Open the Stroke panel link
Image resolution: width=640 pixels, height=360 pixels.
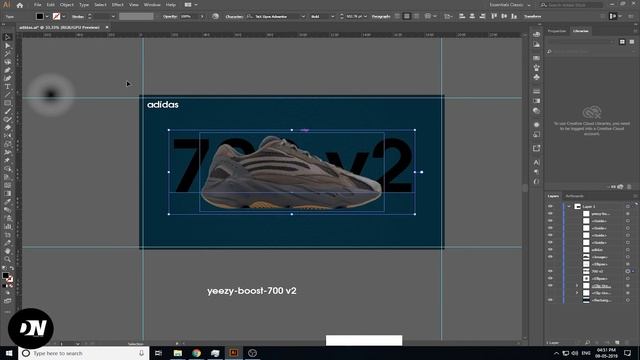pyautogui.click(x=78, y=16)
